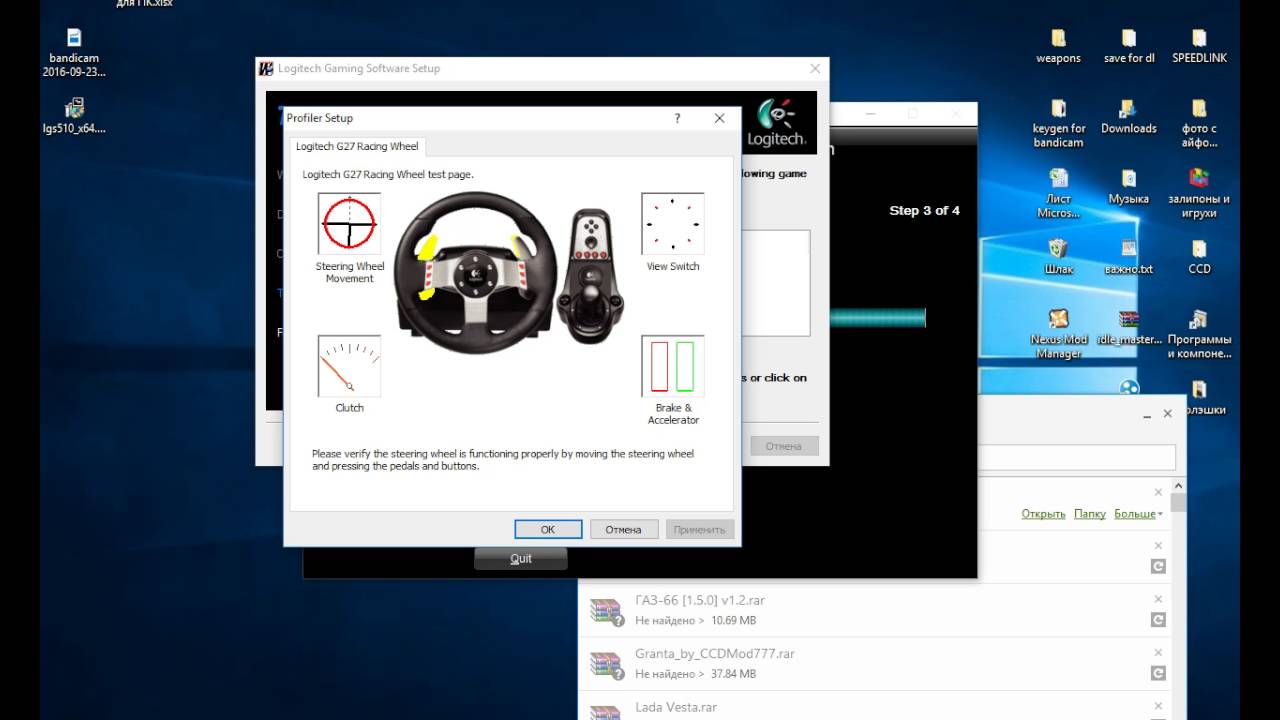Open the Музыка desktop icon
Image resolution: width=1280 pixels, height=720 pixels.
(x=1129, y=186)
